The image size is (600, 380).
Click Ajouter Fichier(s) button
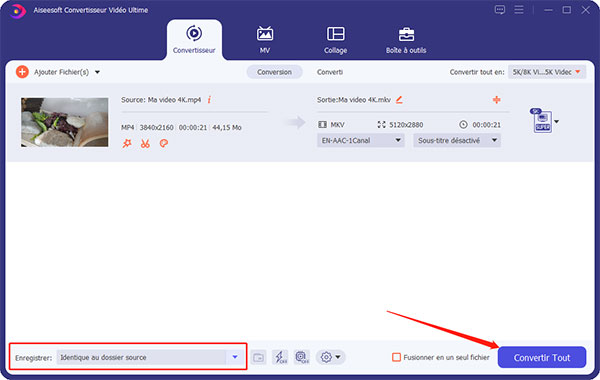point(57,72)
